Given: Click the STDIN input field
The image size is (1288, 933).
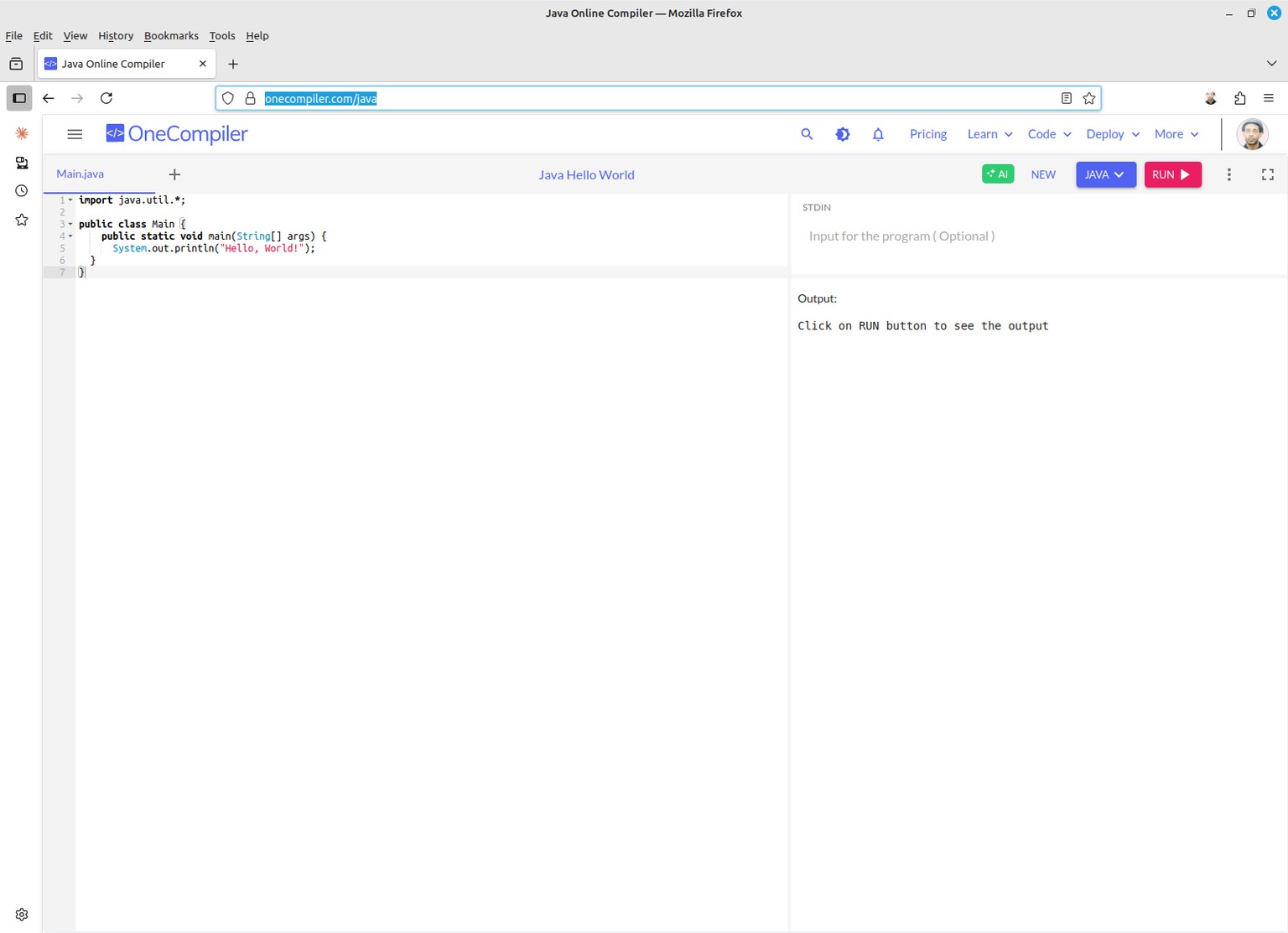Looking at the screenshot, I should (x=1038, y=236).
